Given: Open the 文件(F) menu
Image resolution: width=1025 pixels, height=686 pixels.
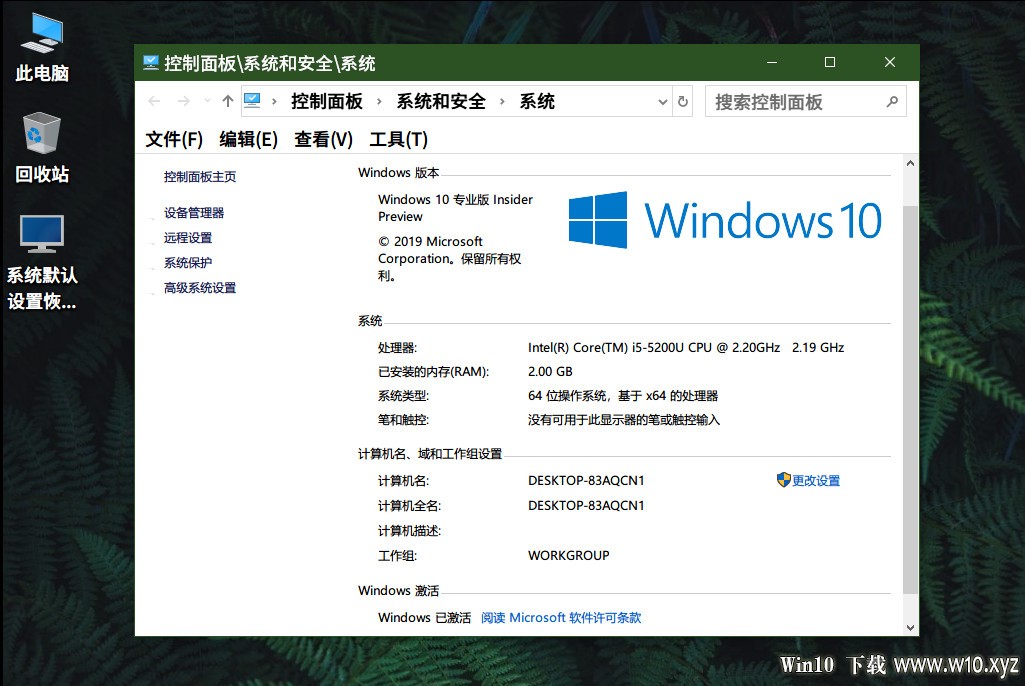Looking at the screenshot, I should coord(174,139).
